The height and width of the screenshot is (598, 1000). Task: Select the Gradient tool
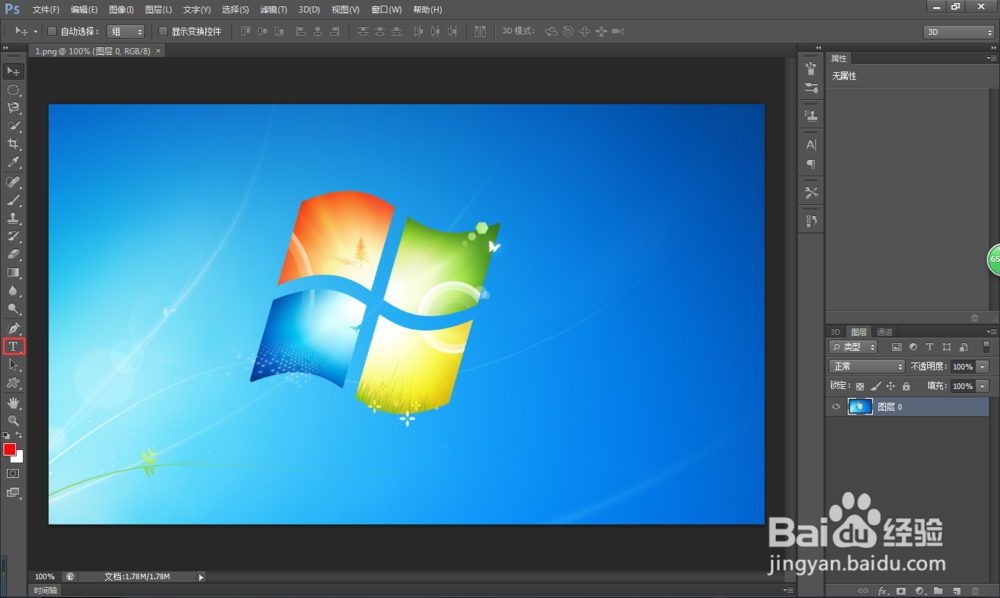(x=13, y=272)
